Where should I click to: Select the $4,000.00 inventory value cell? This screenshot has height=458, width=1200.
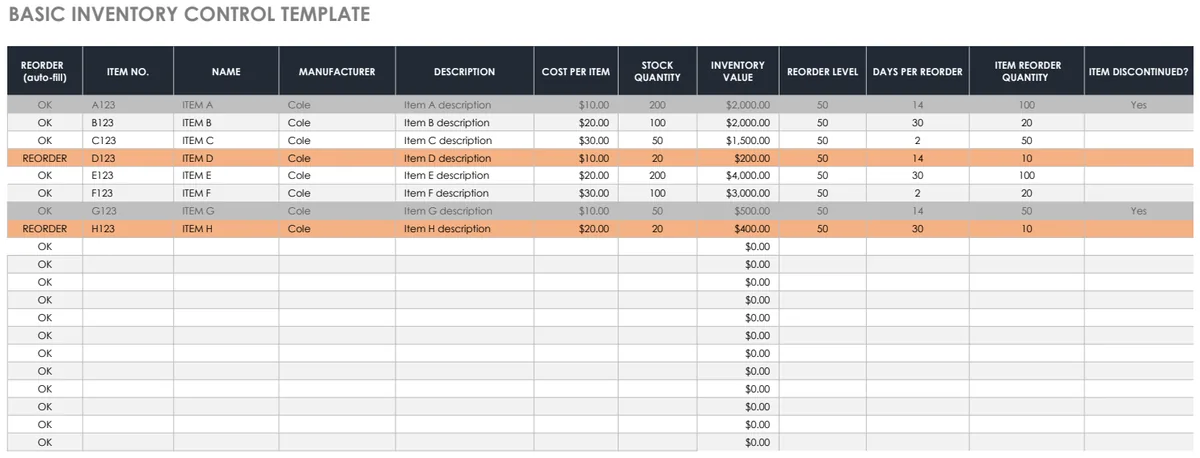(x=737, y=175)
